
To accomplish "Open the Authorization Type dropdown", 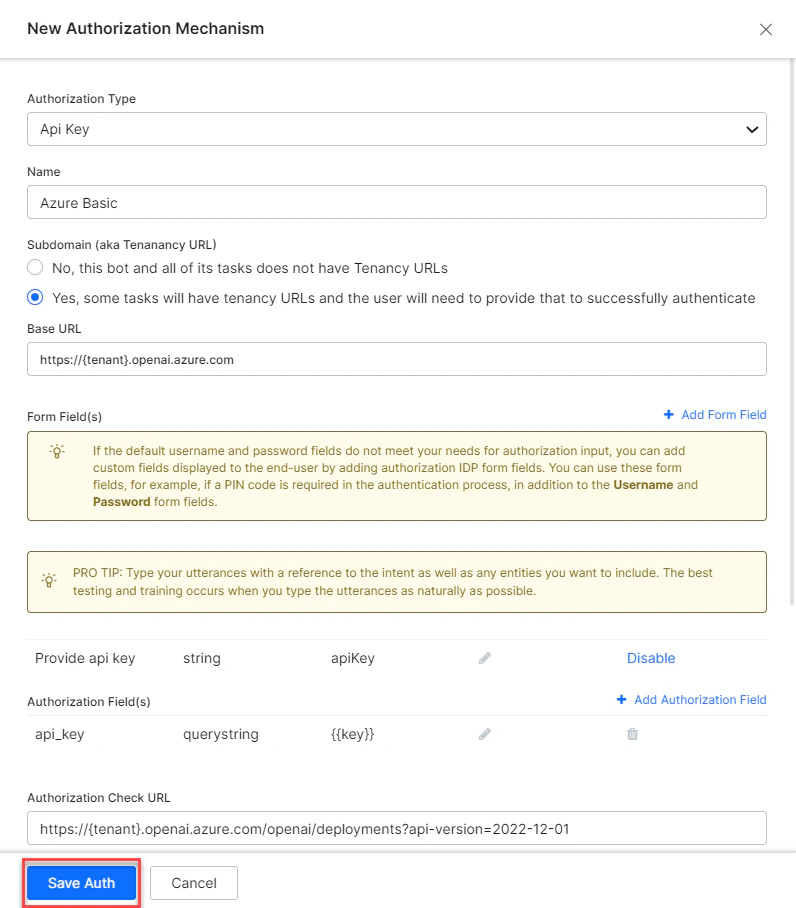I will click(396, 129).
